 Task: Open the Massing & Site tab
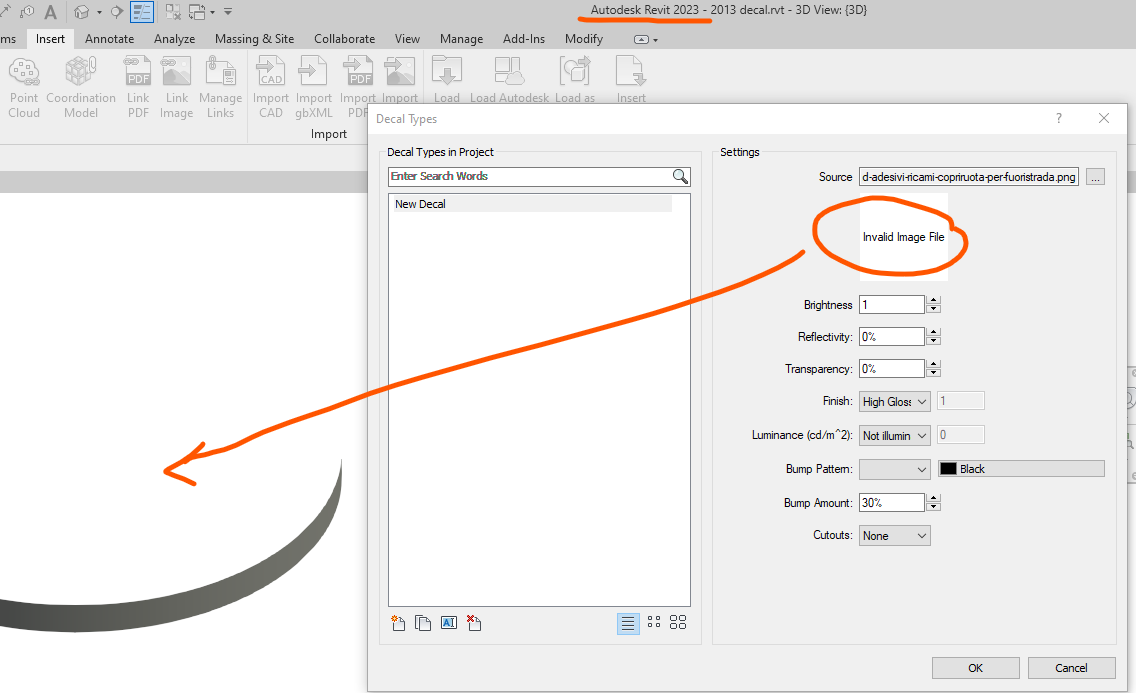254,39
